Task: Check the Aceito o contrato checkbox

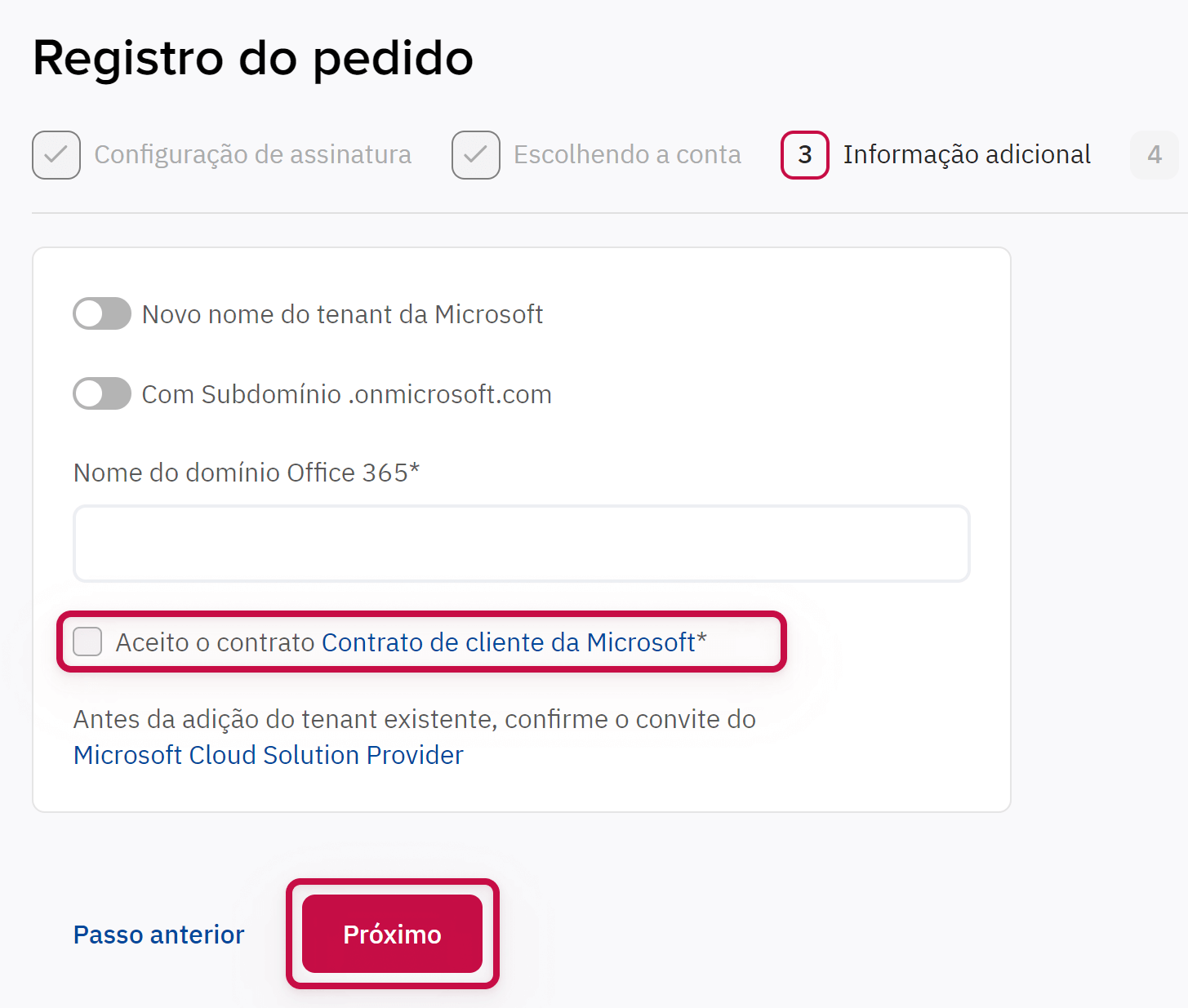Action: [87, 642]
